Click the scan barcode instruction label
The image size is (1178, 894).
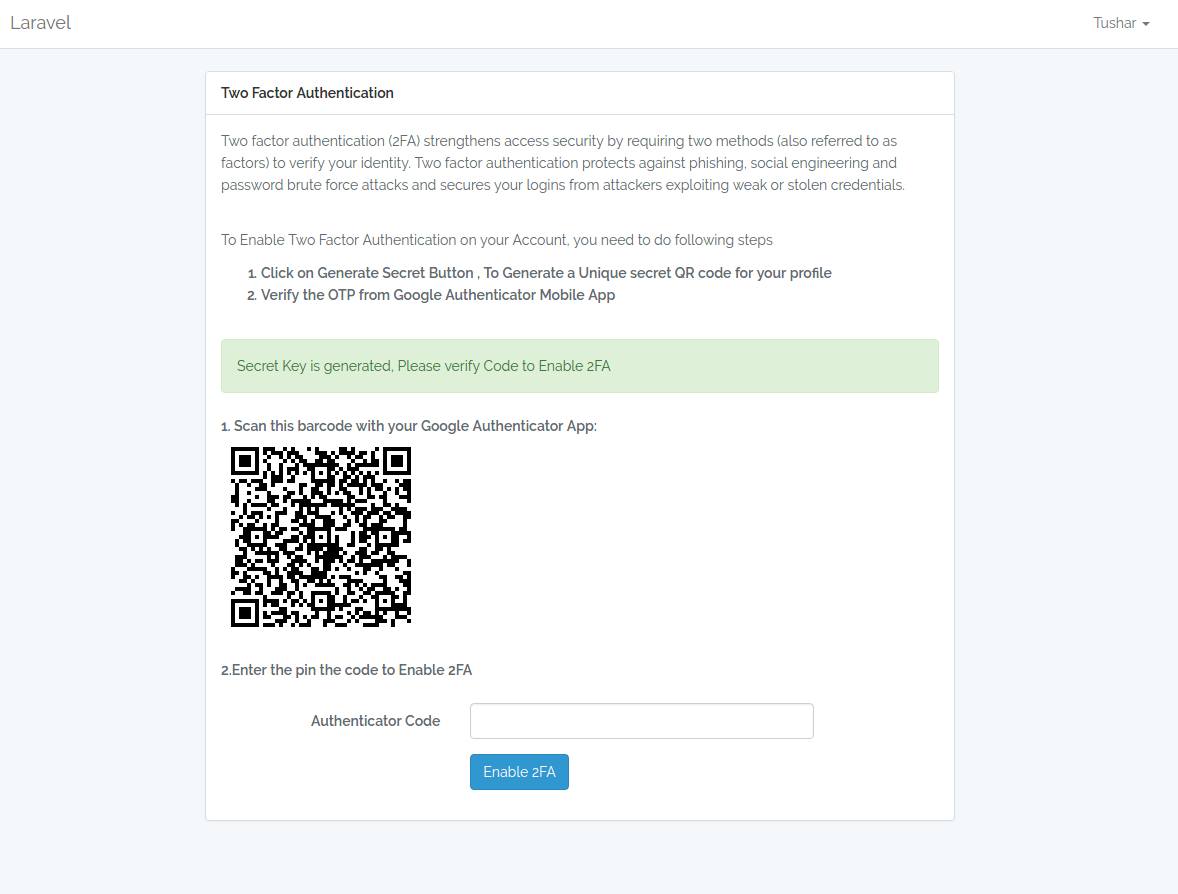tap(409, 425)
